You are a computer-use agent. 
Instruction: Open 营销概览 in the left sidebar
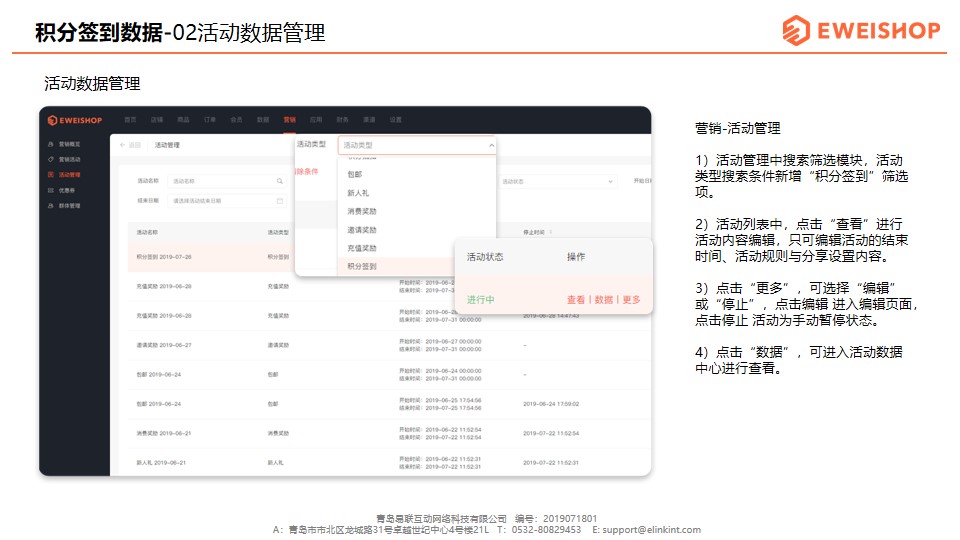pos(69,144)
